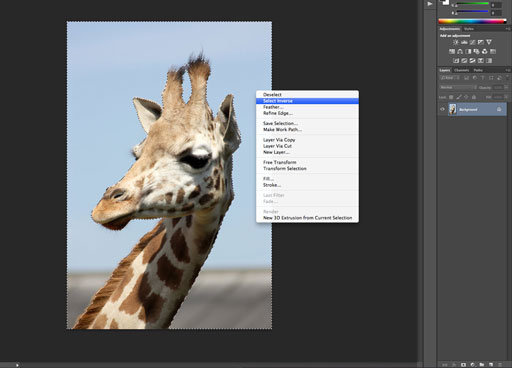Open the Adjustments panel flyout menu
This screenshot has width=512, height=368.
coord(507,29)
